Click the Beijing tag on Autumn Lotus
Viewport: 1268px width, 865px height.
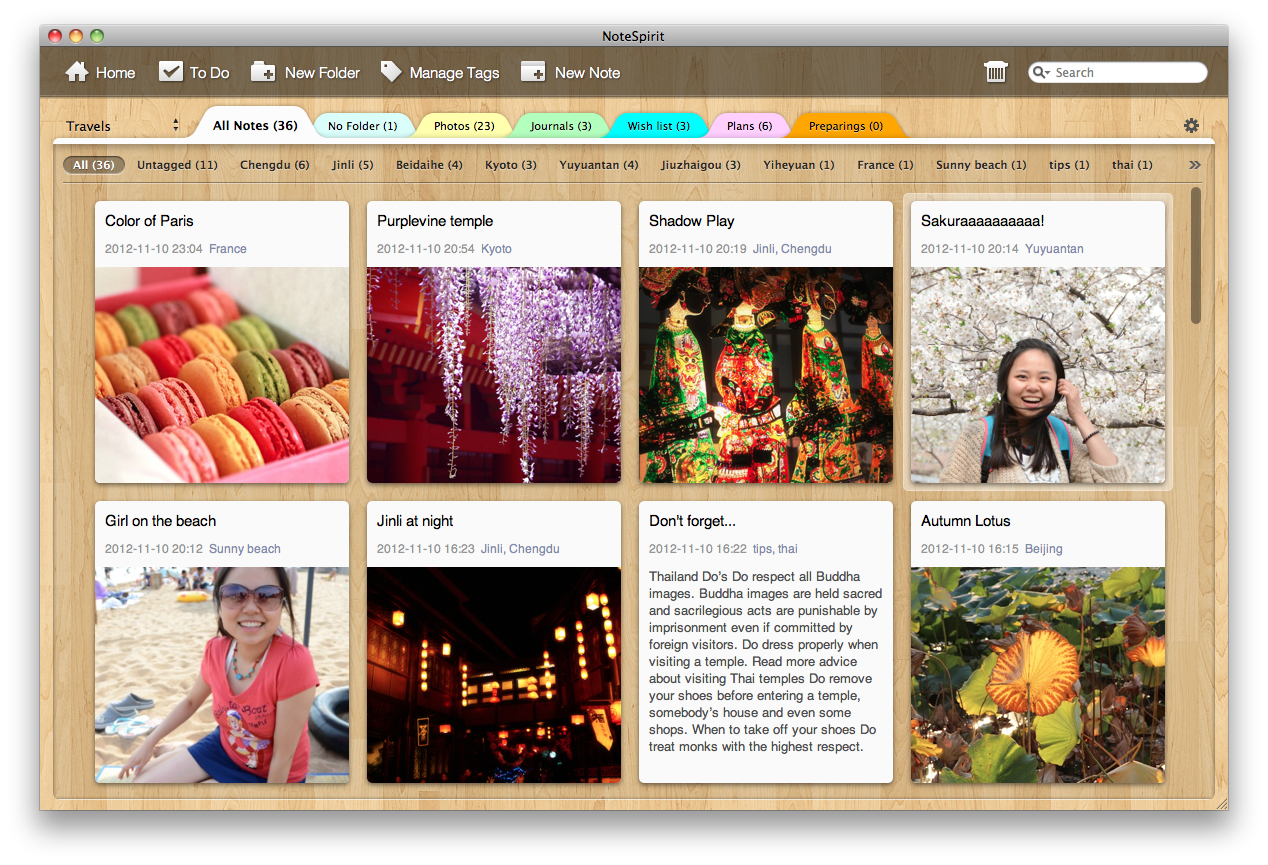pyautogui.click(x=1044, y=549)
